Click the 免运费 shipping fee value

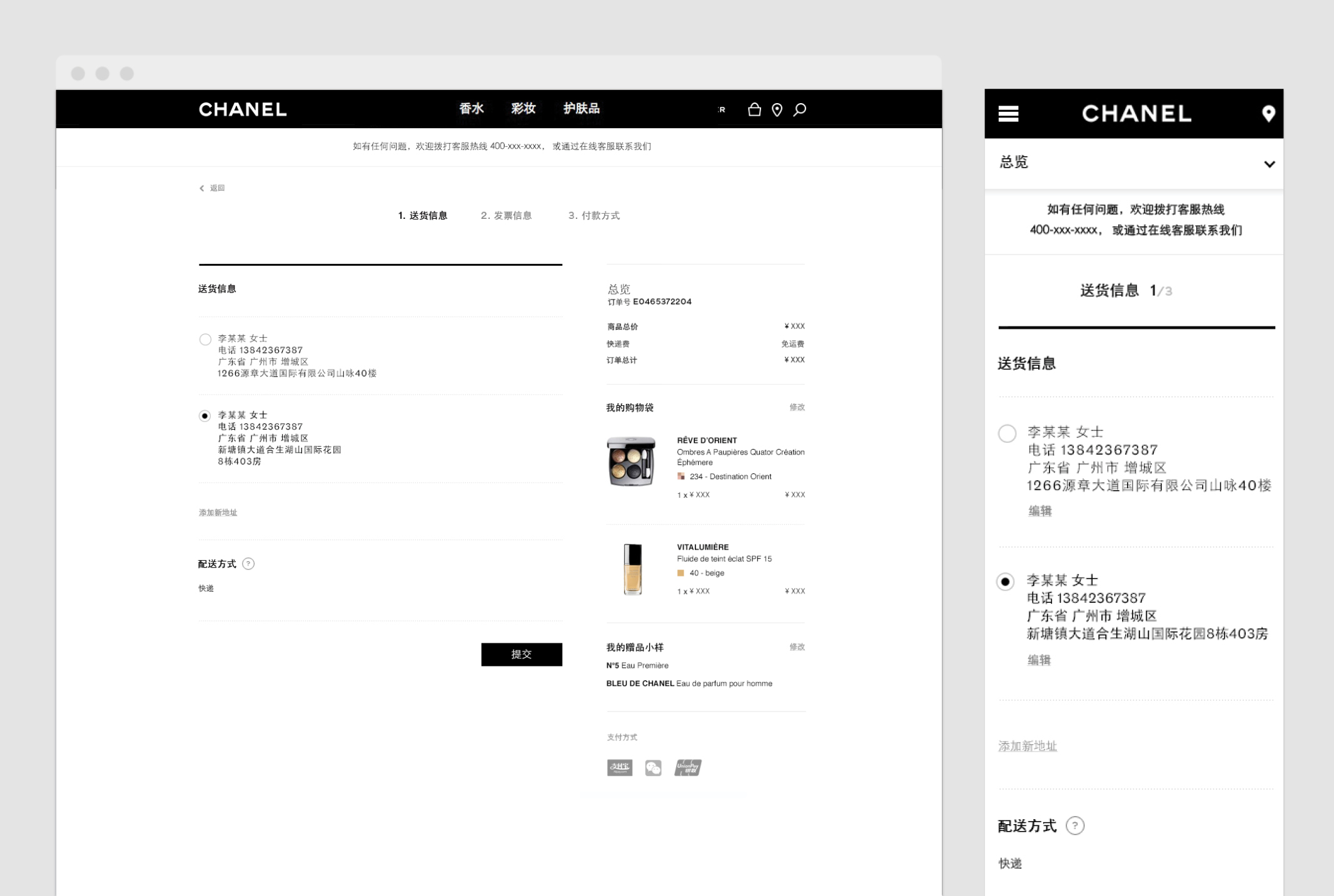click(792, 344)
